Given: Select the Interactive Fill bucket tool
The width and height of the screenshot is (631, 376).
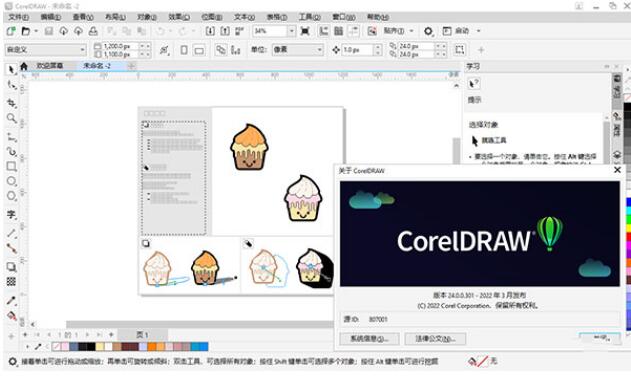Looking at the screenshot, I should 11,316.
